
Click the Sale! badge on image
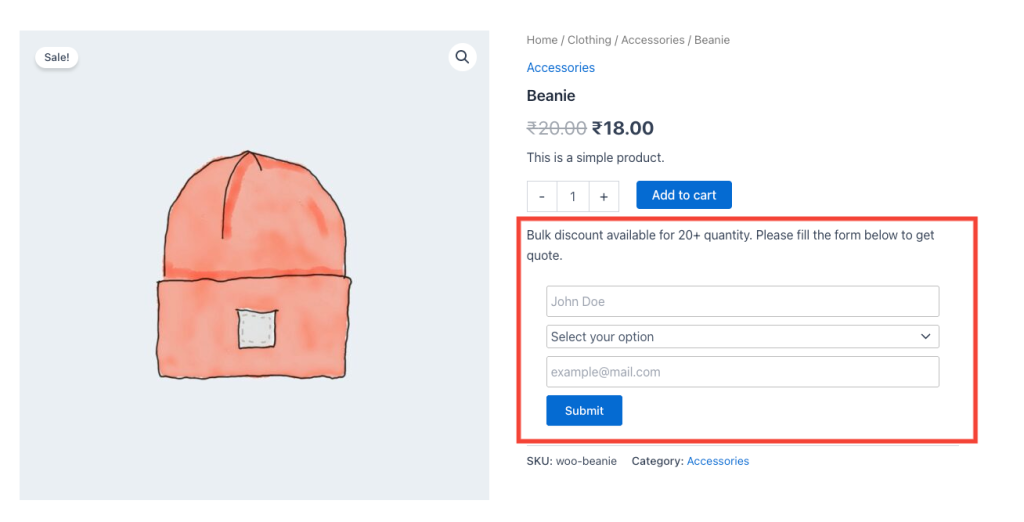click(57, 57)
